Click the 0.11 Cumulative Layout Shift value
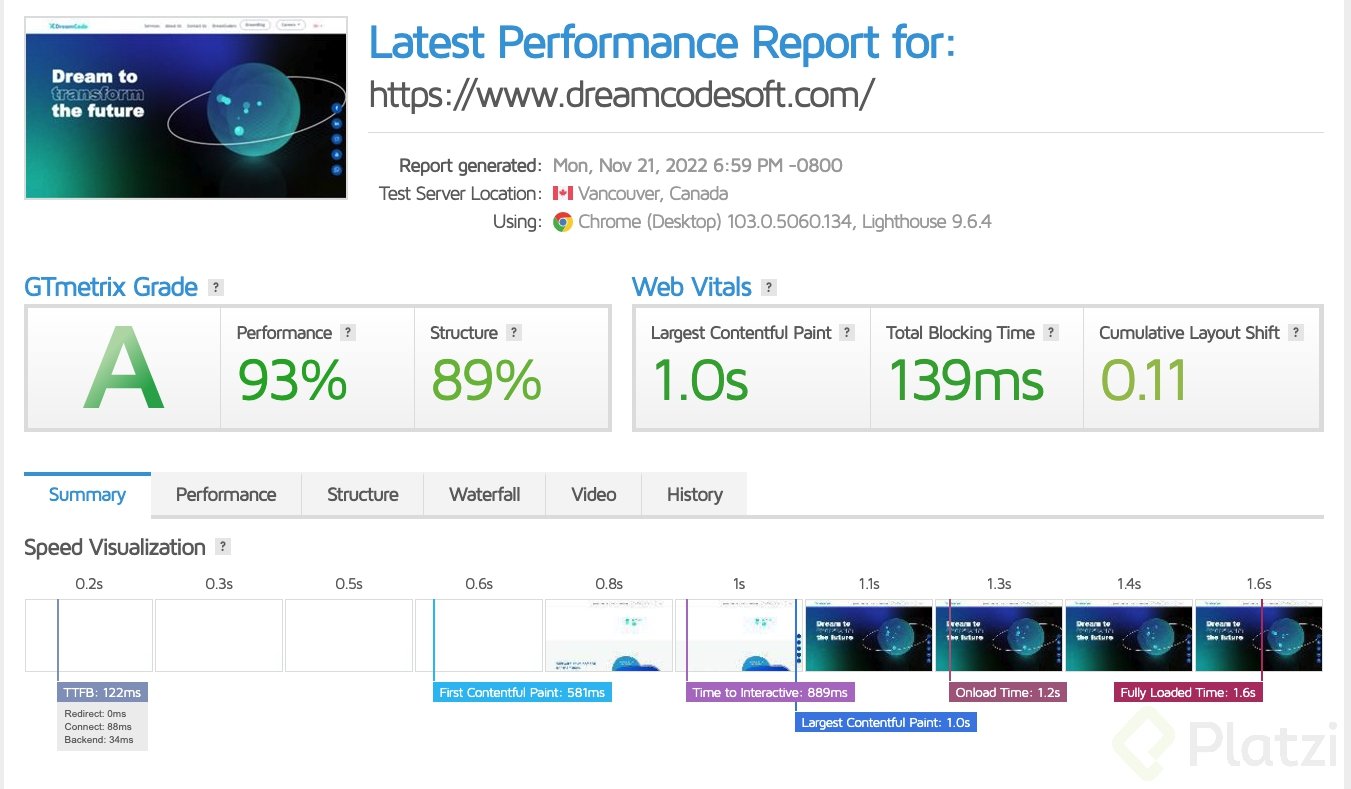This screenshot has height=789, width=1351. (1144, 381)
